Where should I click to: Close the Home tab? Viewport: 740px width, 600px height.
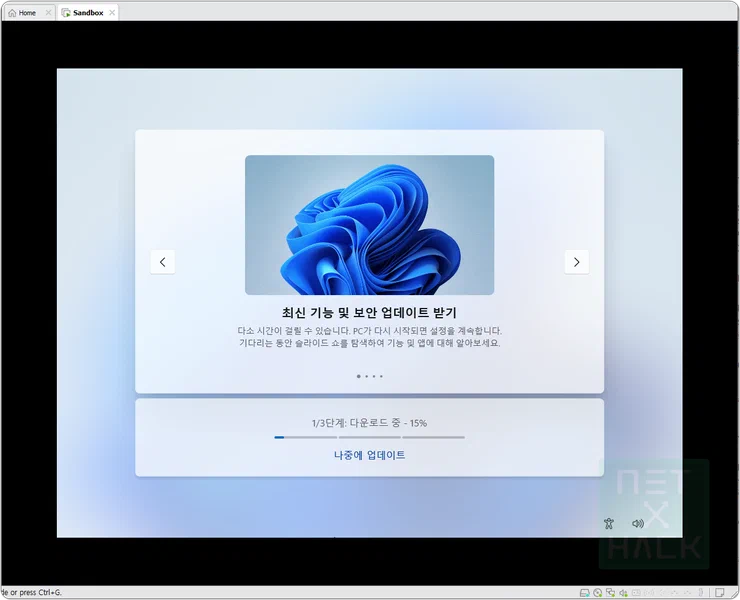[x=48, y=13]
